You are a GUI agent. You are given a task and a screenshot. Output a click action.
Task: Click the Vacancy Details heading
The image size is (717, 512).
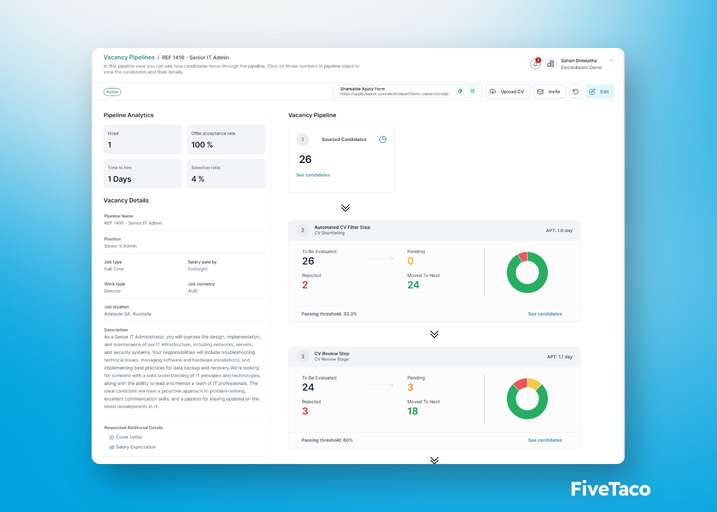[126, 201]
